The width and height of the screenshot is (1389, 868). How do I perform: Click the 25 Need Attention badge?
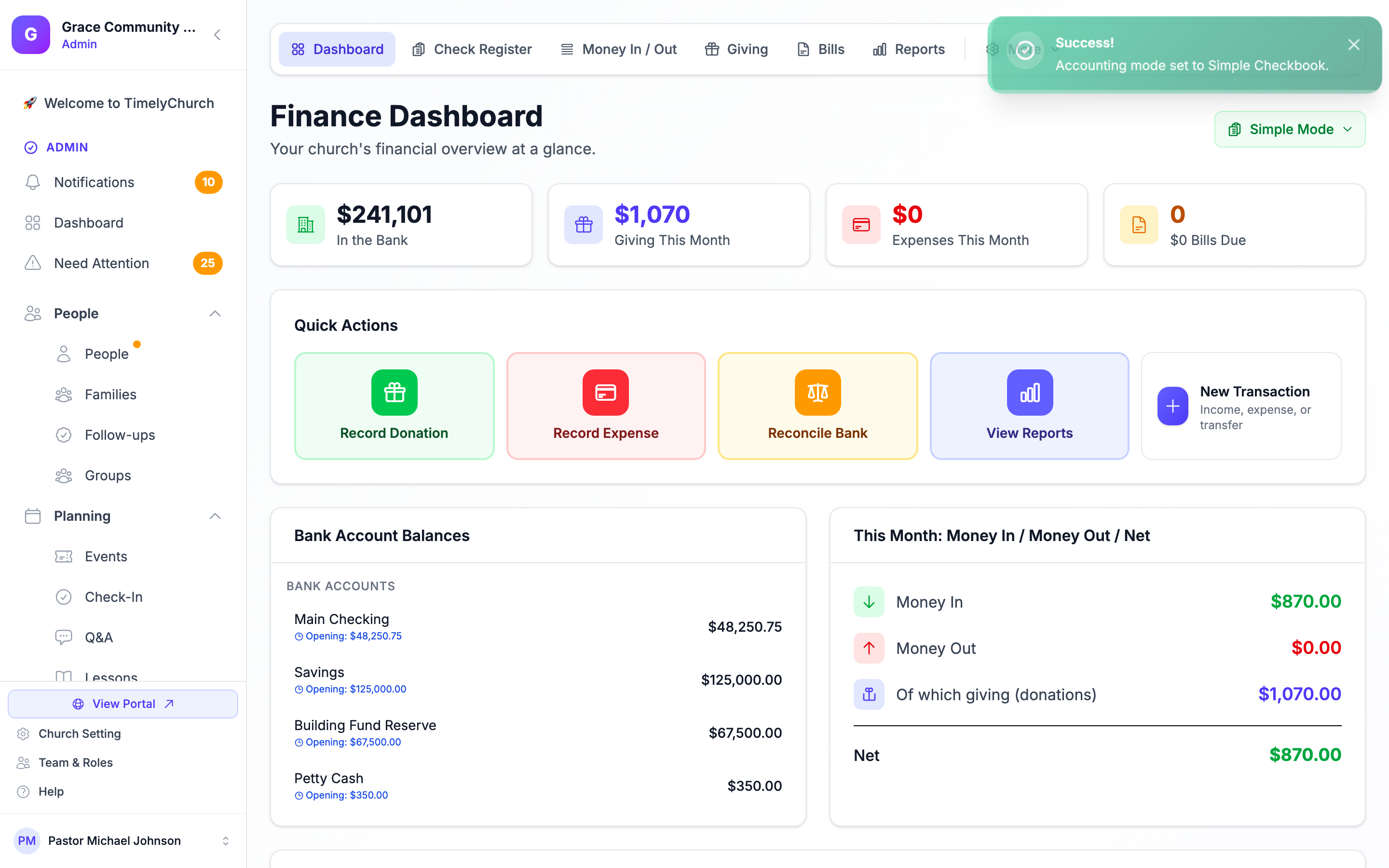pos(208,263)
